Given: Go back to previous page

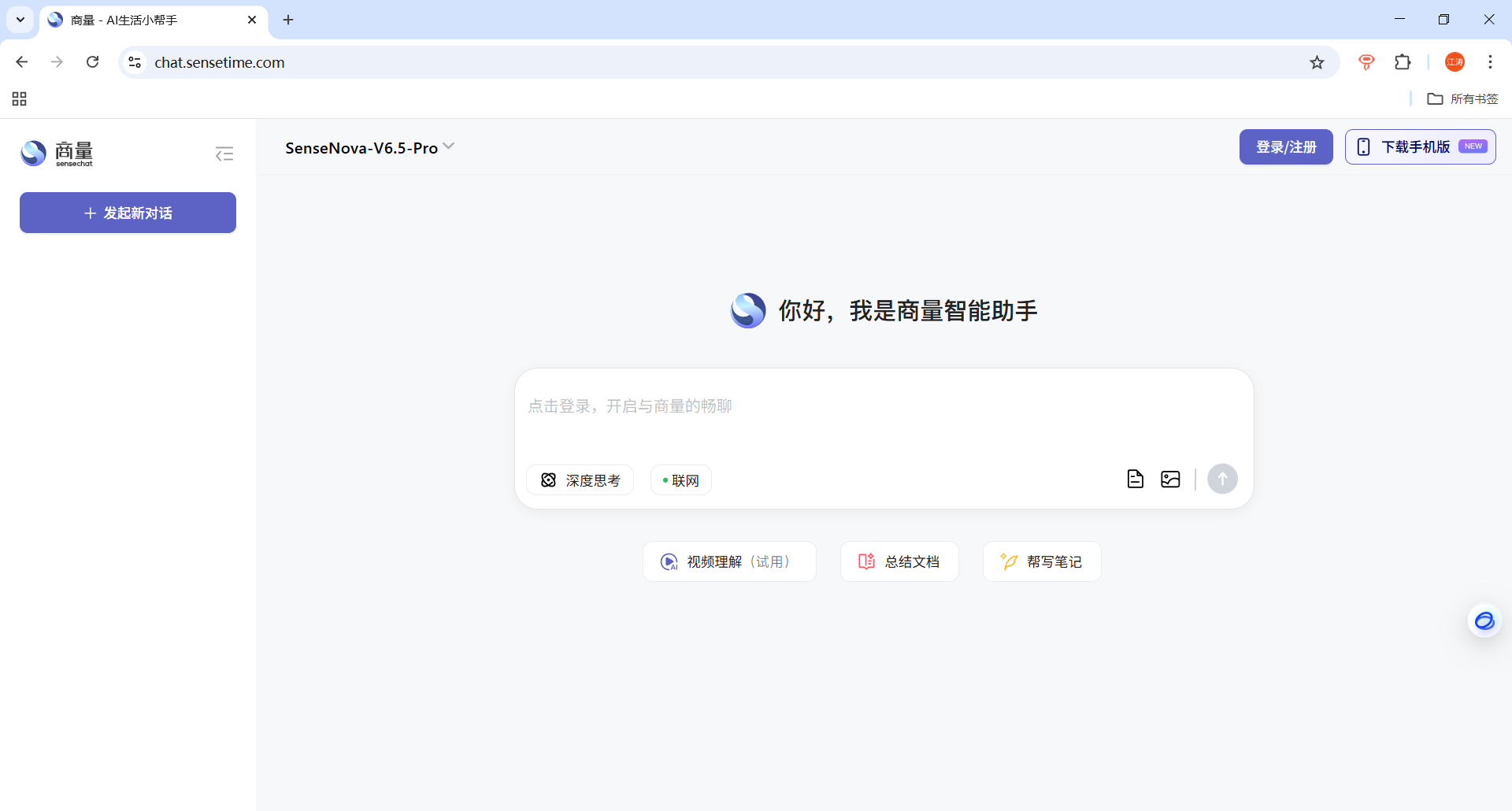Looking at the screenshot, I should coord(22,62).
